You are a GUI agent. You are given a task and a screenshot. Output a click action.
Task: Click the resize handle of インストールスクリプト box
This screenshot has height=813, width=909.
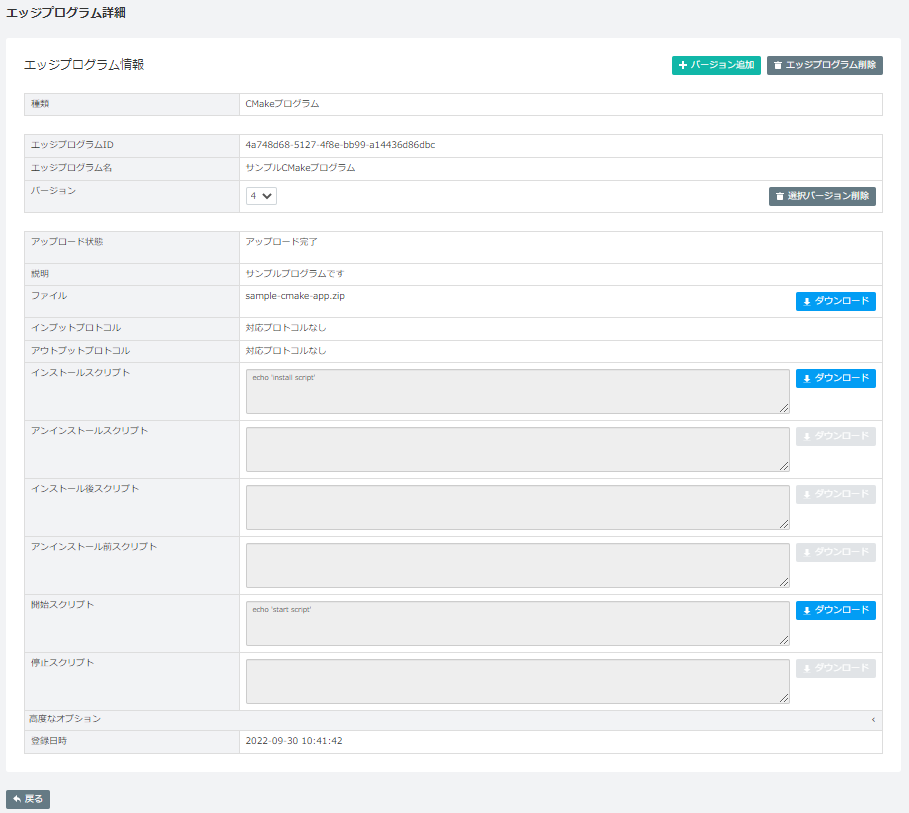point(784,408)
